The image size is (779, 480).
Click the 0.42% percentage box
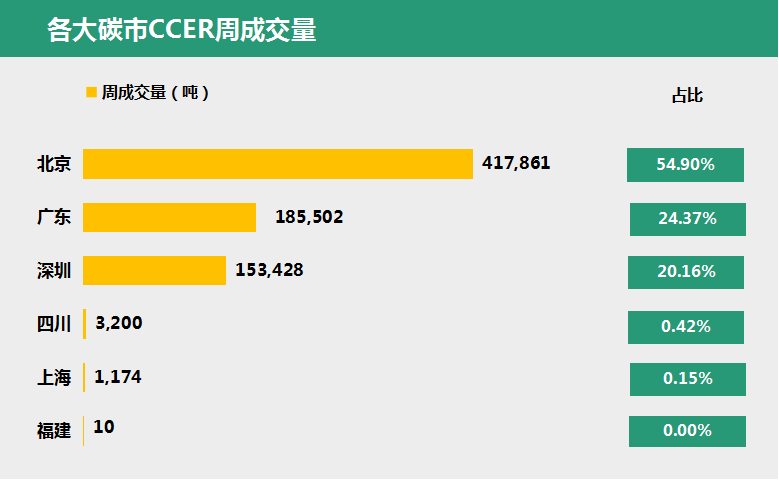[686, 327]
